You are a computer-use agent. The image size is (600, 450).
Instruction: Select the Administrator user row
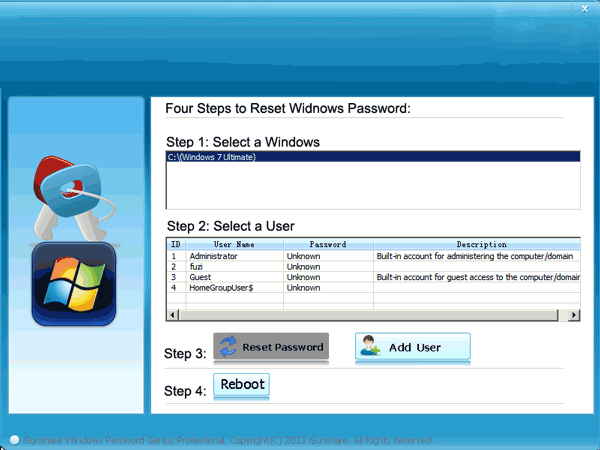(x=373, y=256)
